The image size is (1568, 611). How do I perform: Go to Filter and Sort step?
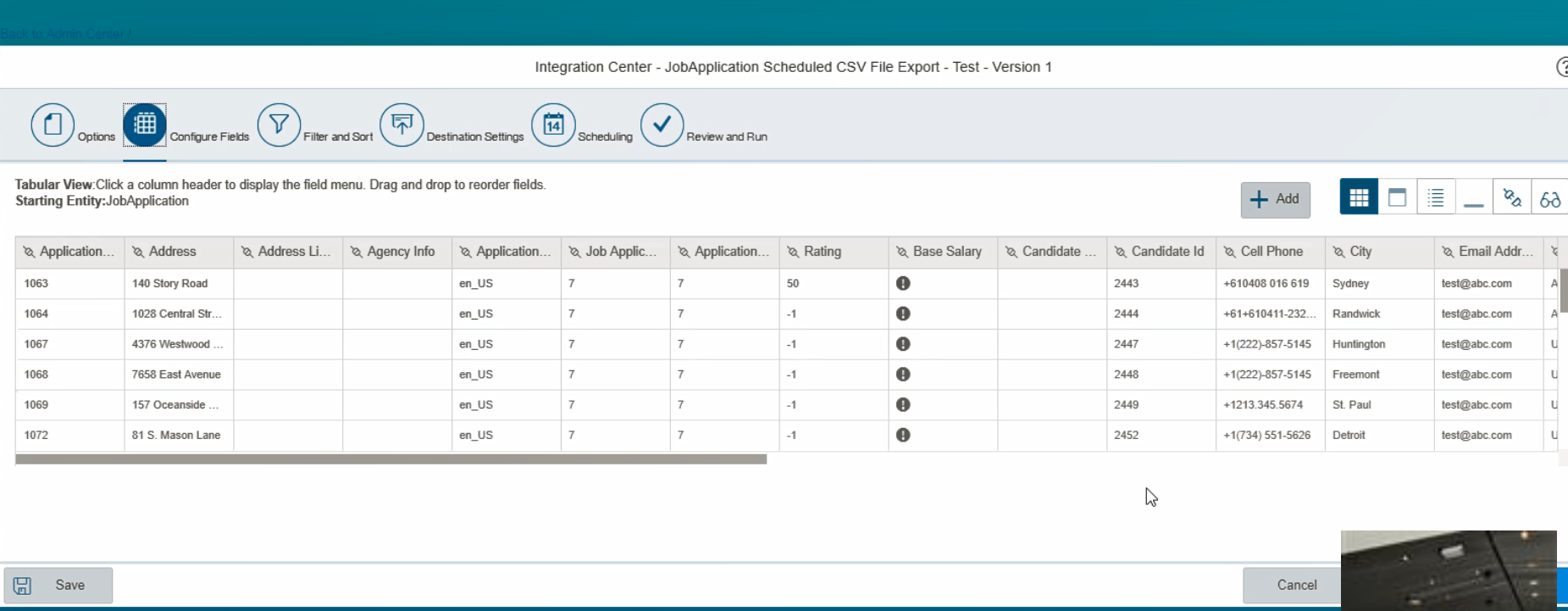(279, 125)
